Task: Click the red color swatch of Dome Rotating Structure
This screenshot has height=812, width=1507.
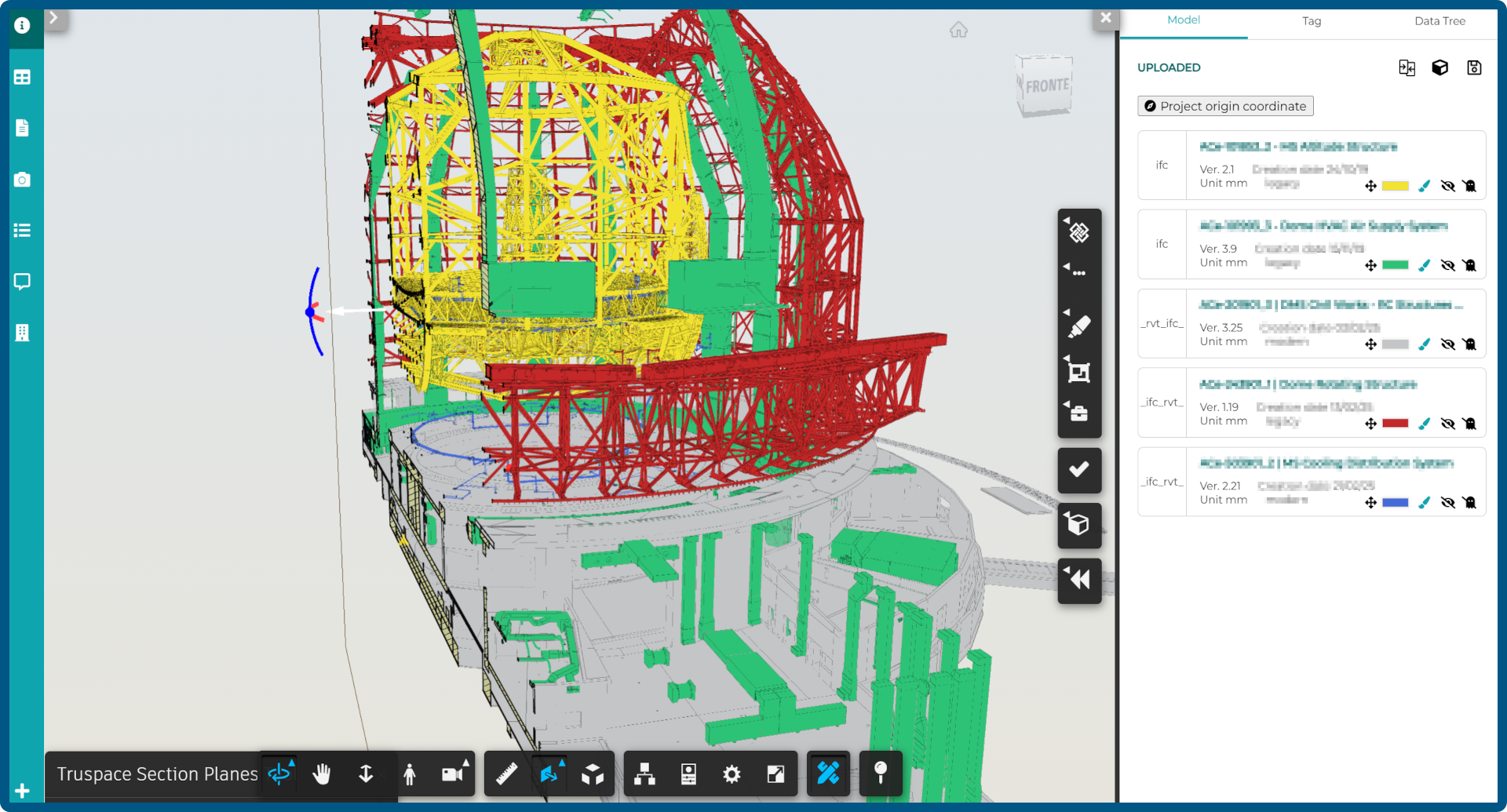Action: pyautogui.click(x=1396, y=423)
